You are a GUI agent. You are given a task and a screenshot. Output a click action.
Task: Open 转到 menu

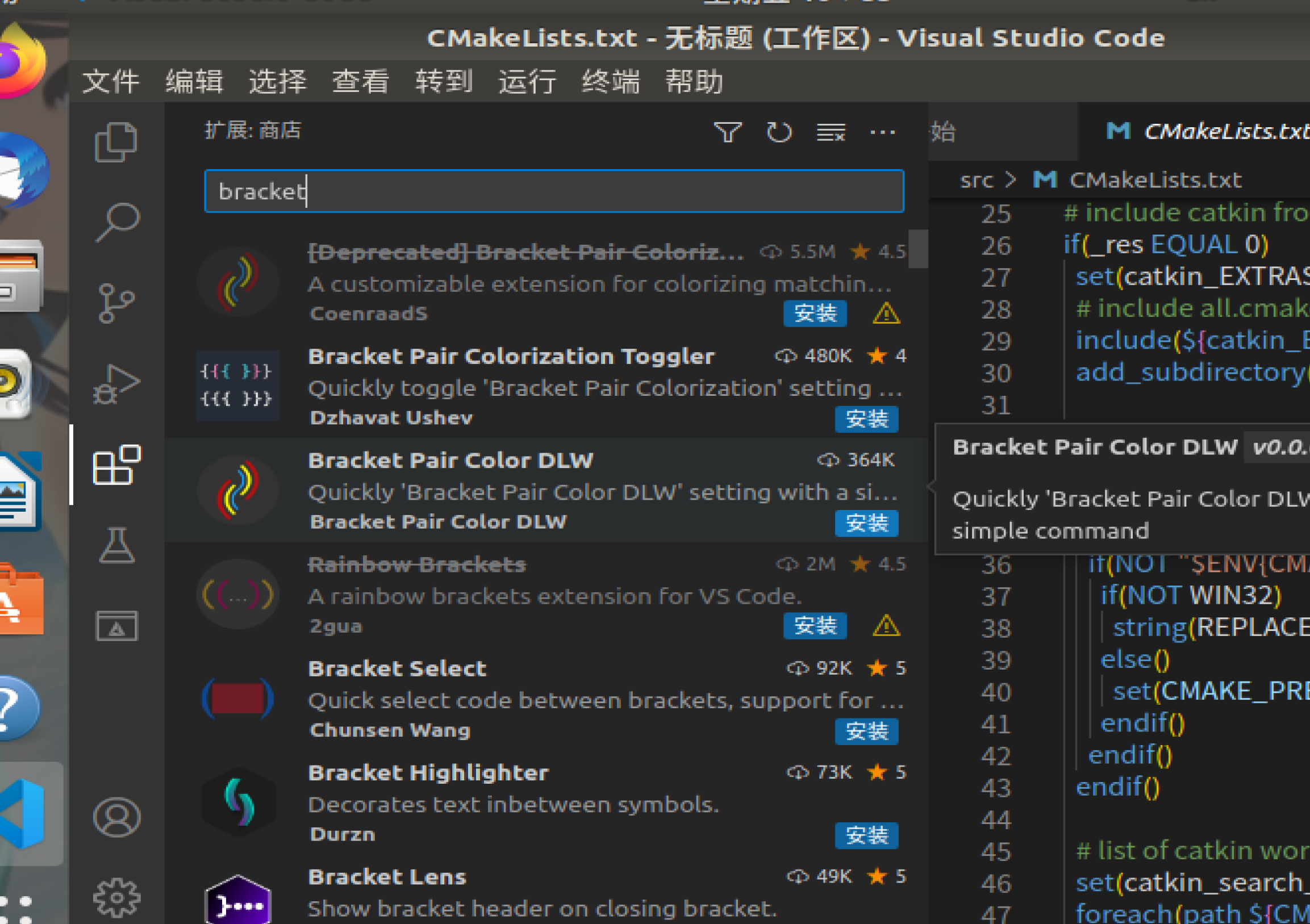coord(444,81)
